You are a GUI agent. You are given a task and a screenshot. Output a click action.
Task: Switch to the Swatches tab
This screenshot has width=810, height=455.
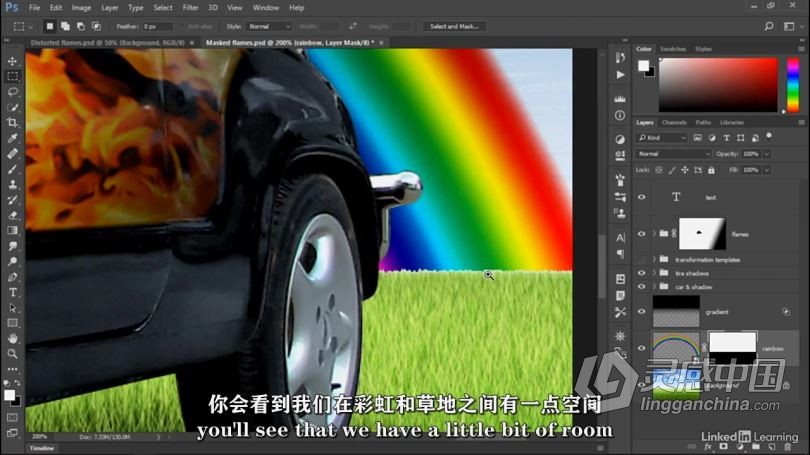click(x=673, y=49)
